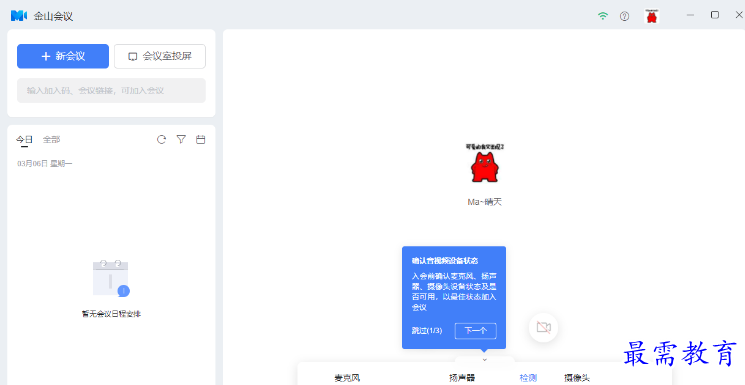745x385 pixels.
Task: Select the large red avatar picture
Action: click(x=485, y=163)
